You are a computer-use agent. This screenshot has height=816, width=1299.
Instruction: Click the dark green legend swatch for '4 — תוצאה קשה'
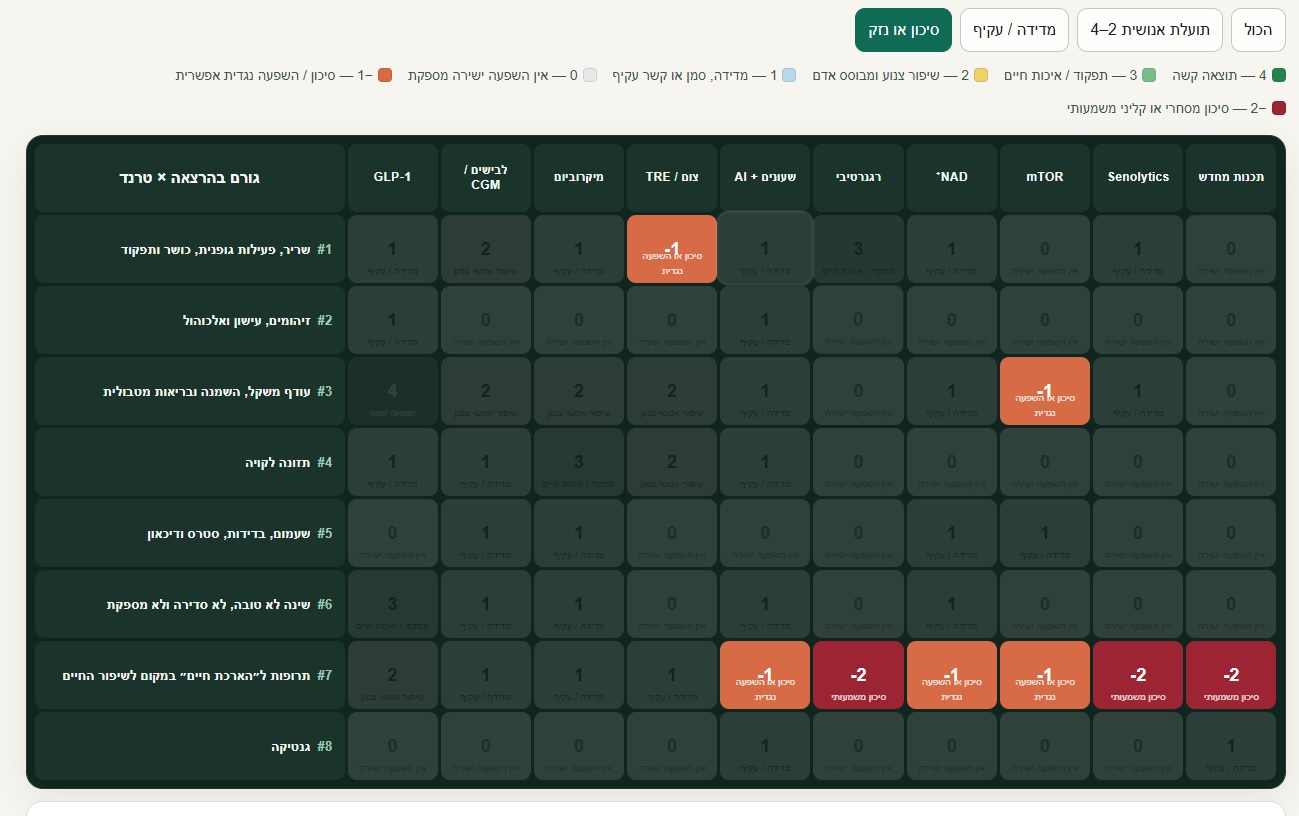(x=1279, y=75)
